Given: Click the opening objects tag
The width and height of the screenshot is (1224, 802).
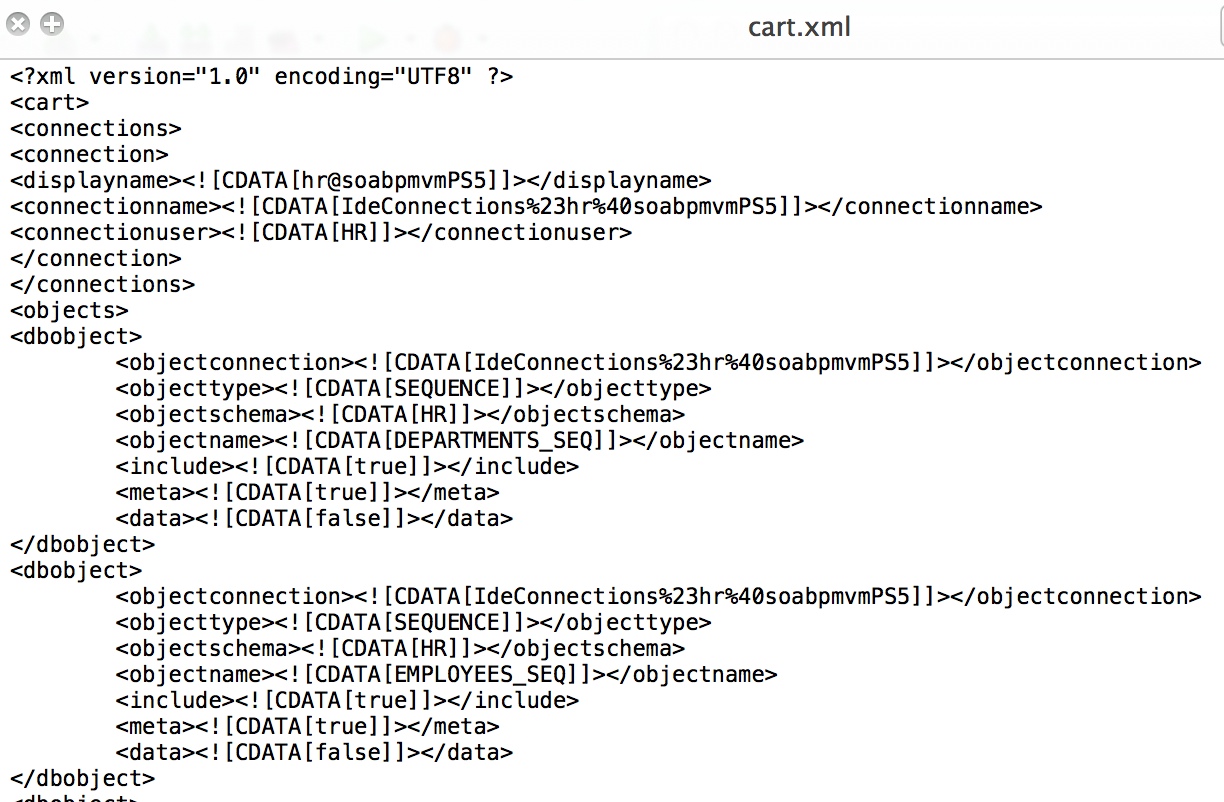Looking at the screenshot, I should point(69,310).
